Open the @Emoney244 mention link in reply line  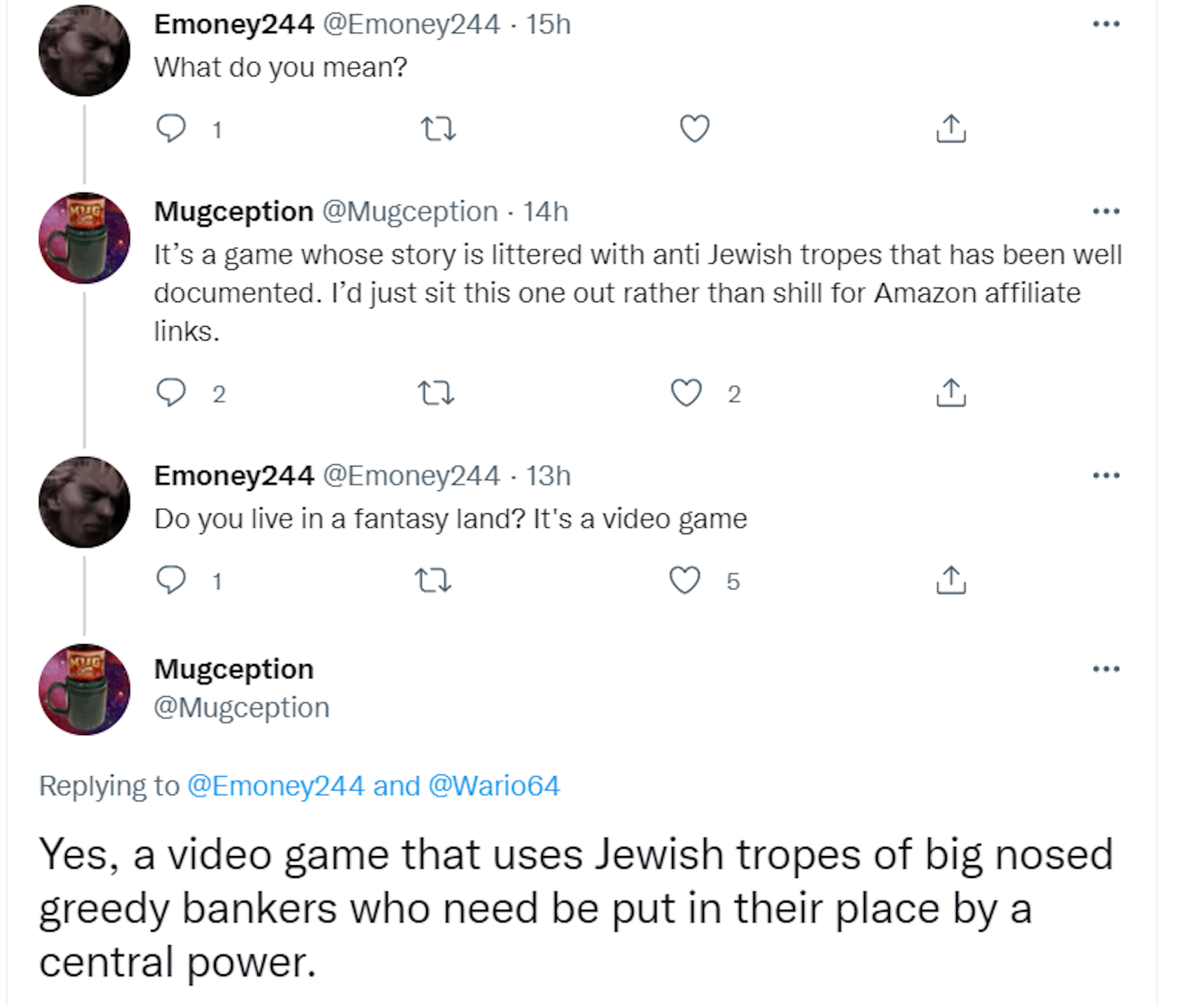276,786
